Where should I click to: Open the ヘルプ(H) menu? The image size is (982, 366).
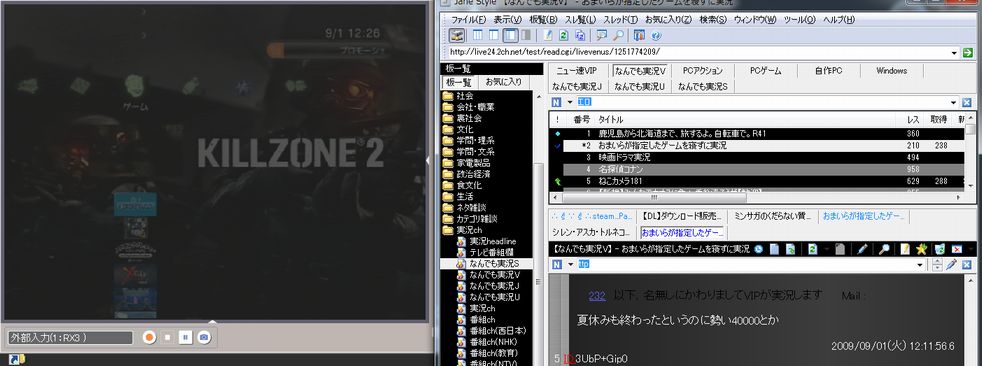[x=839, y=20]
